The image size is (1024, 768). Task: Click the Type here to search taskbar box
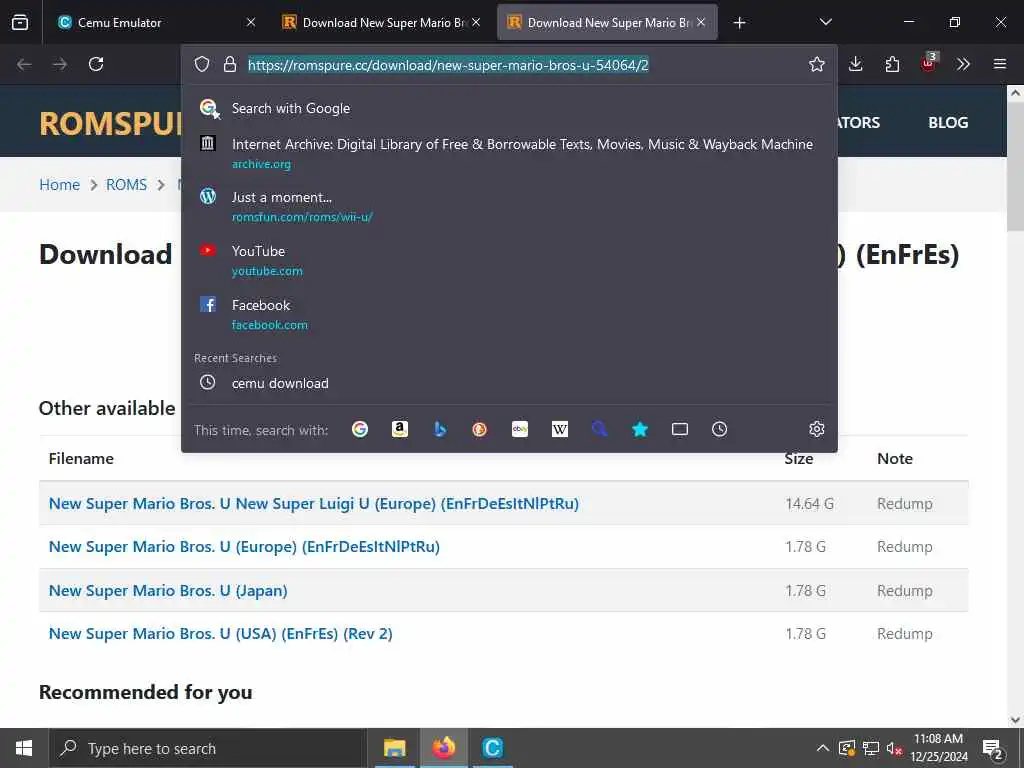click(x=207, y=748)
